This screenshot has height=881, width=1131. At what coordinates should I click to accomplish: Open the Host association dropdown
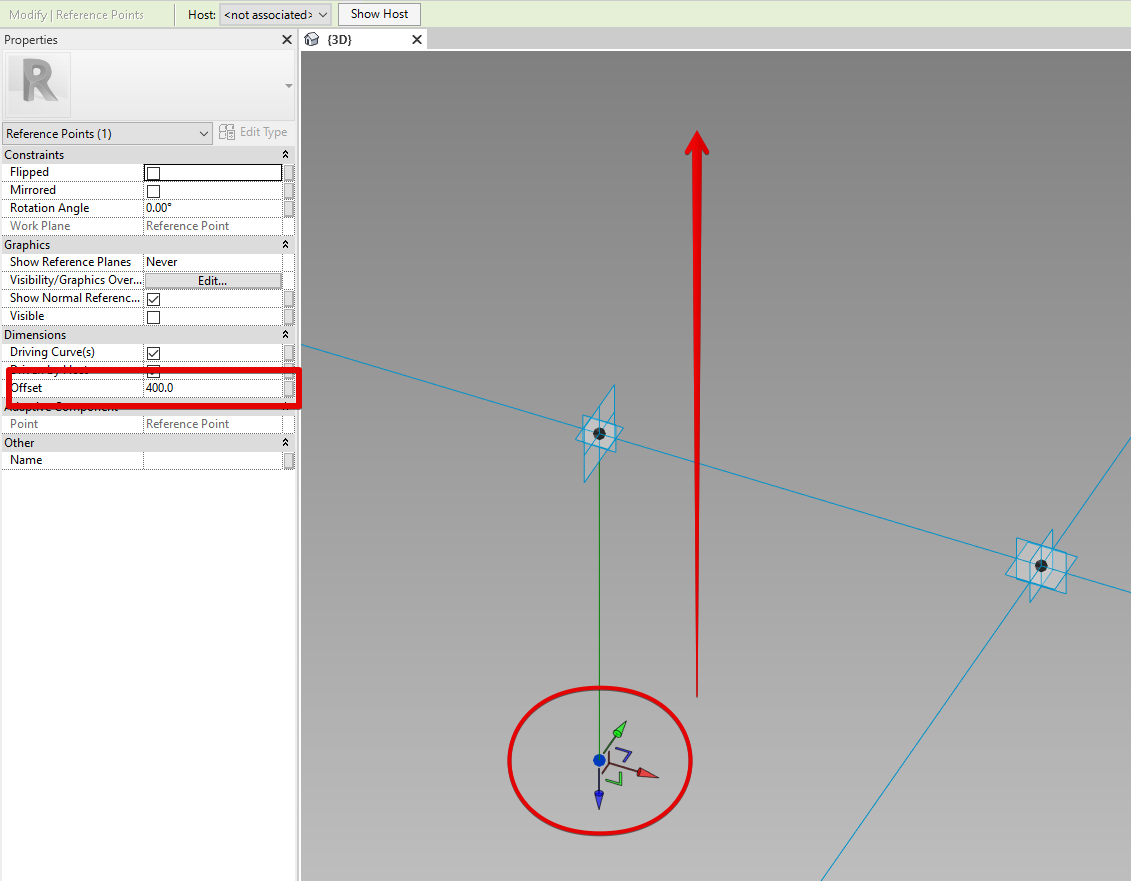coord(275,14)
